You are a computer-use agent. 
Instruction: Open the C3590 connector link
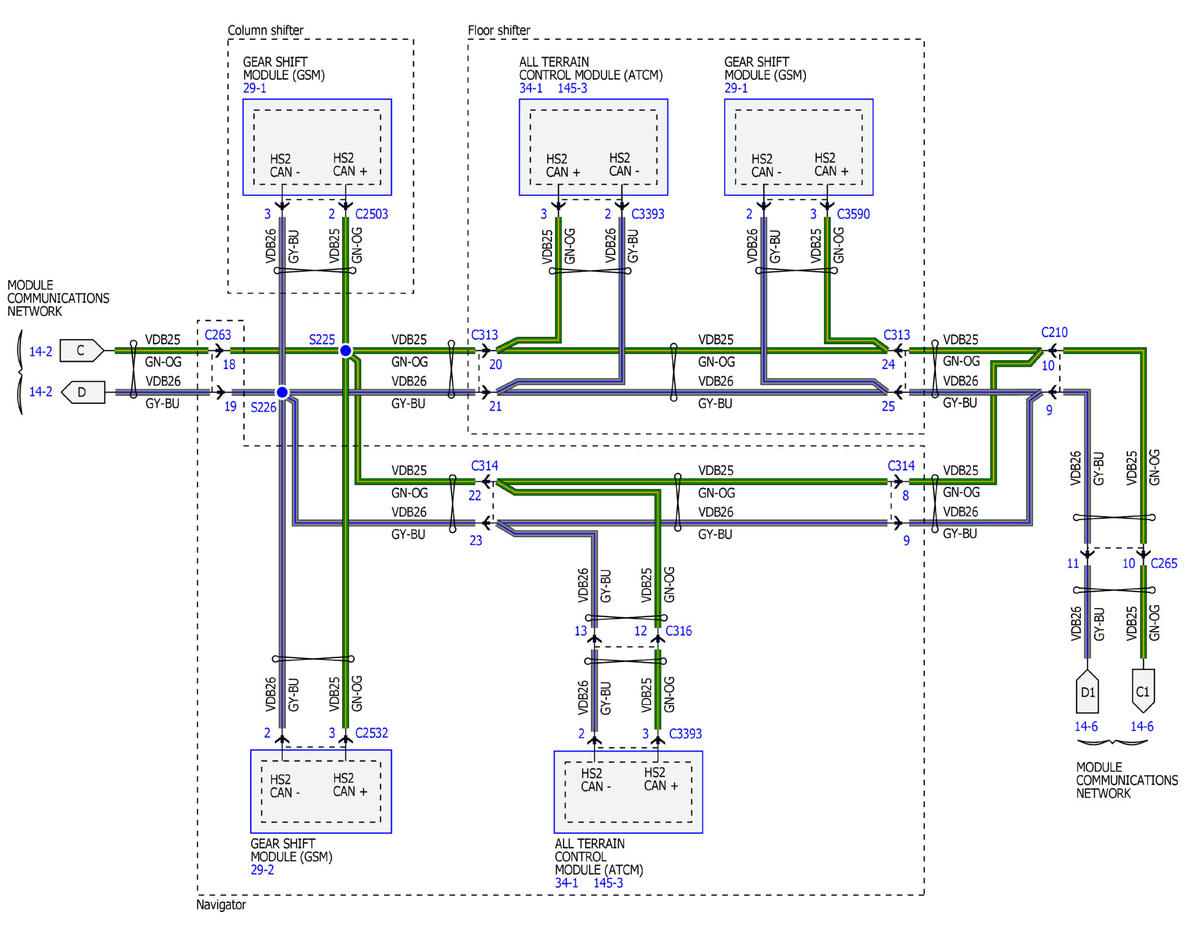[x=856, y=213]
